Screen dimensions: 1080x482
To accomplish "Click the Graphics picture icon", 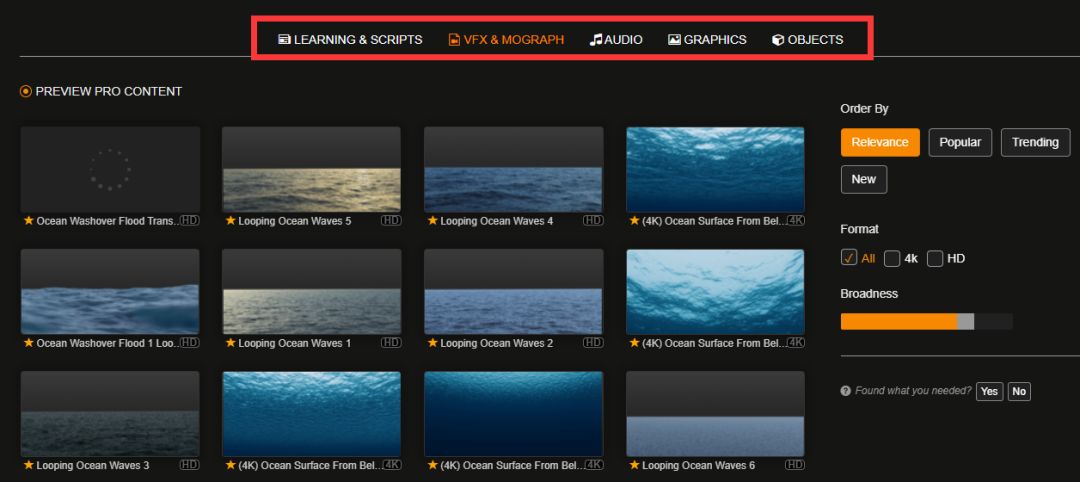I will pyautogui.click(x=674, y=39).
